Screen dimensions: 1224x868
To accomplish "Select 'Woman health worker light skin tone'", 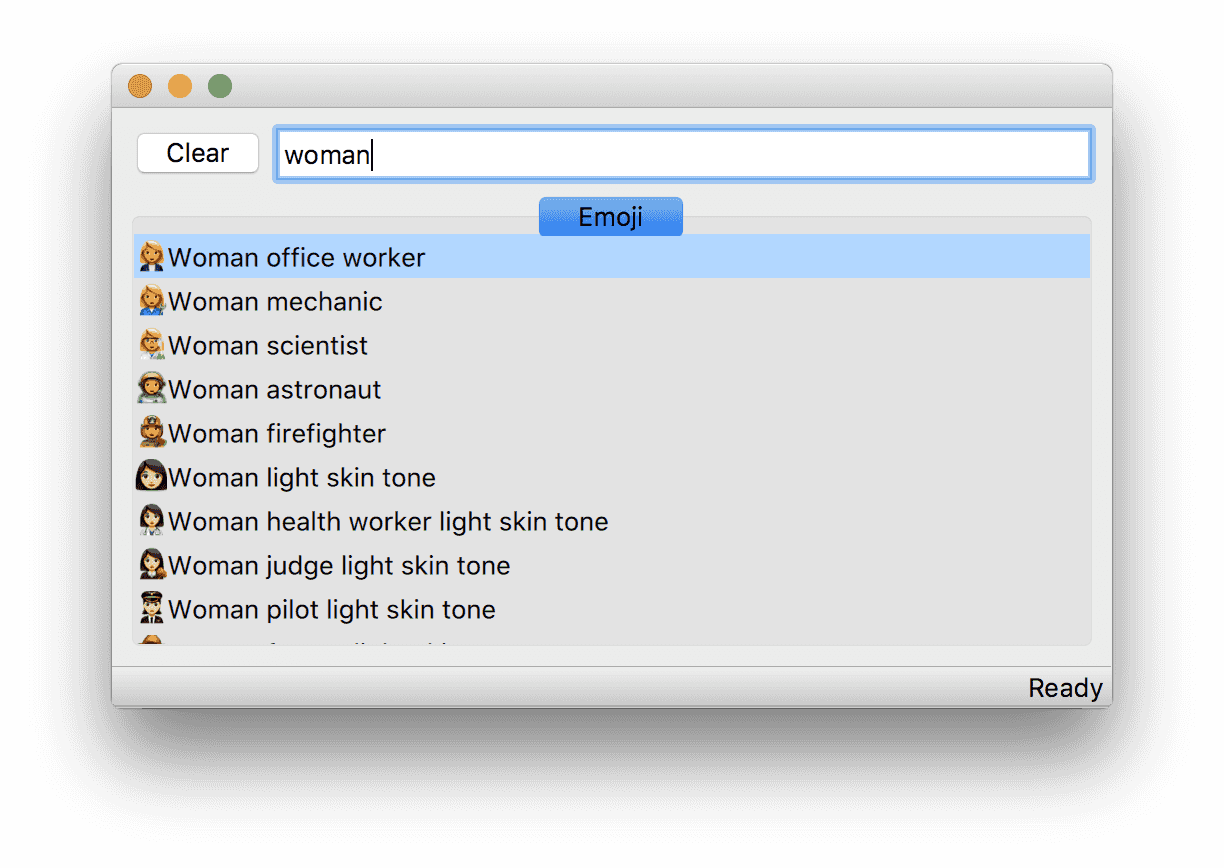I will [x=388, y=522].
